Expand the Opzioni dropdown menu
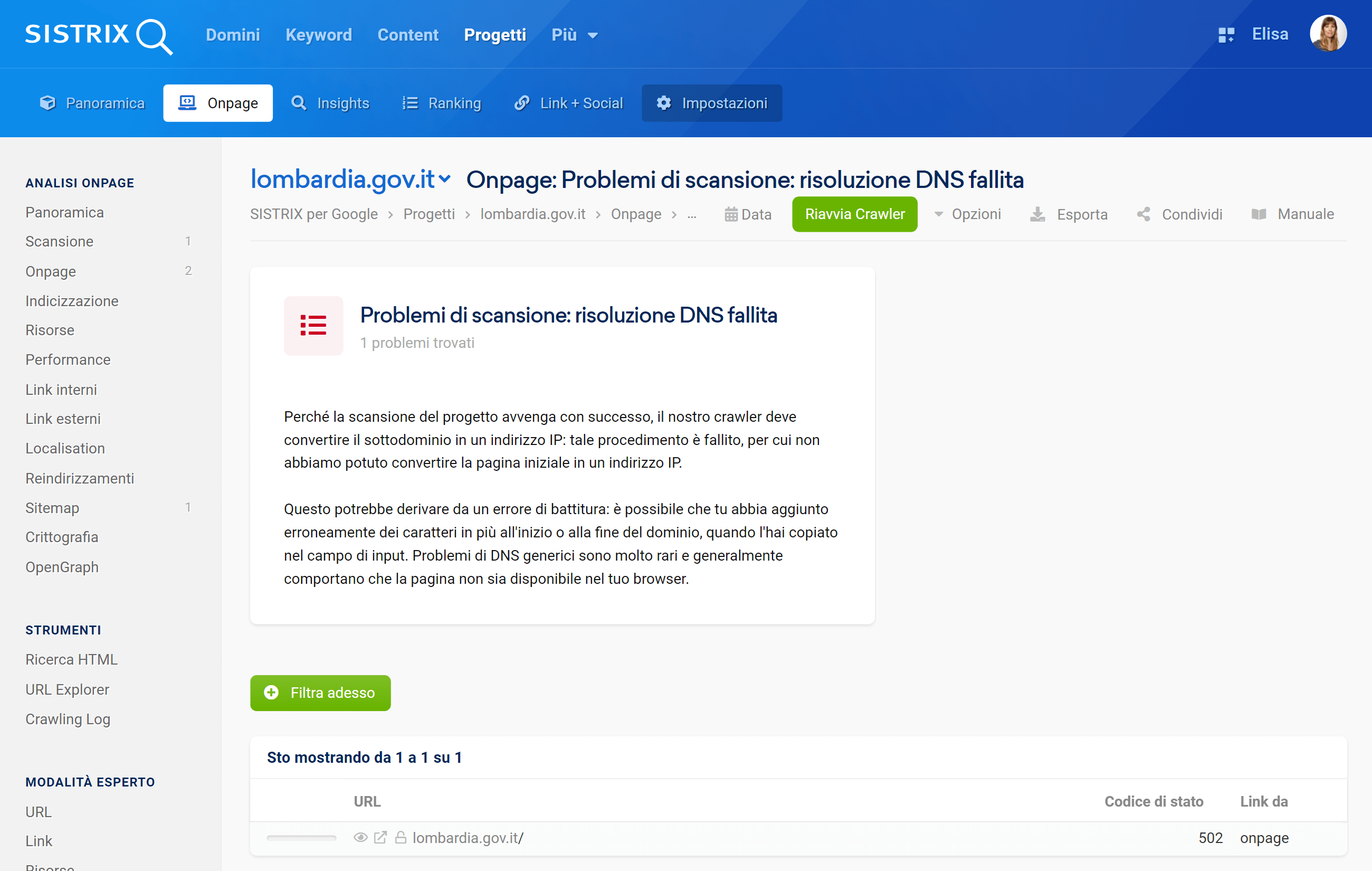The width and height of the screenshot is (1372, 871). click(x=966, y=214)
